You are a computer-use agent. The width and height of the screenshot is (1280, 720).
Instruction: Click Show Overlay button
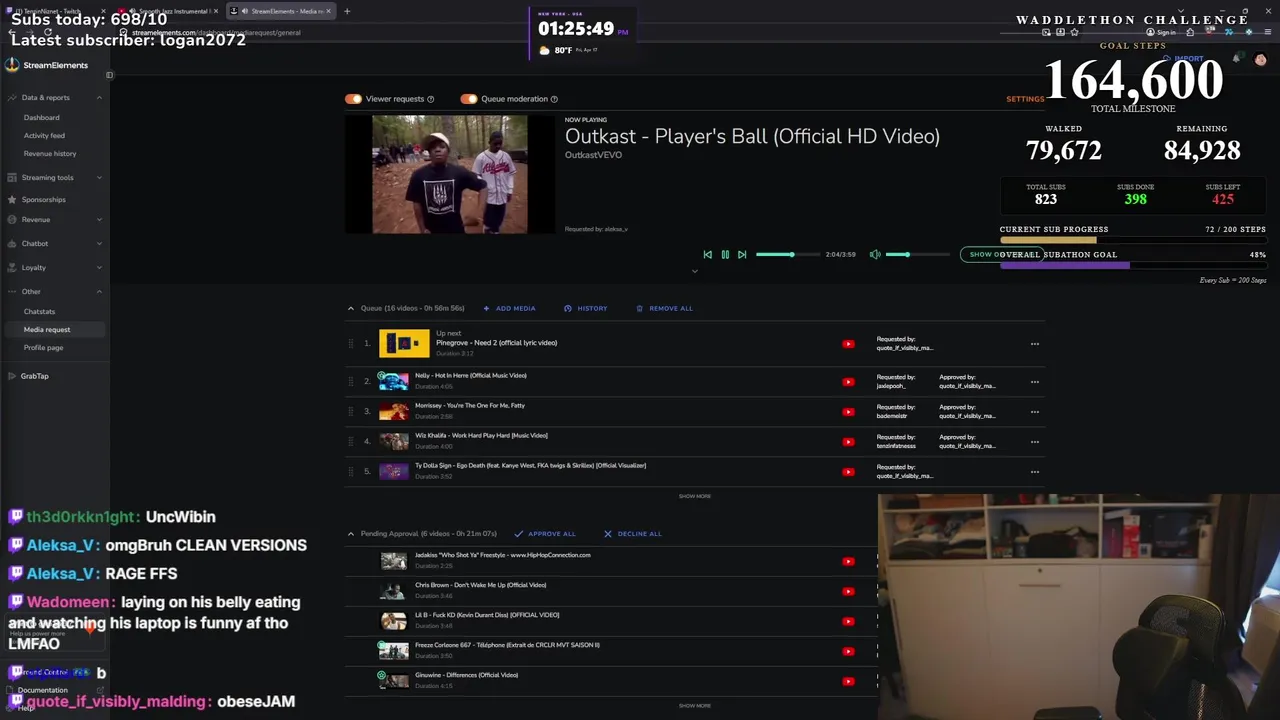pos(1001,255)
